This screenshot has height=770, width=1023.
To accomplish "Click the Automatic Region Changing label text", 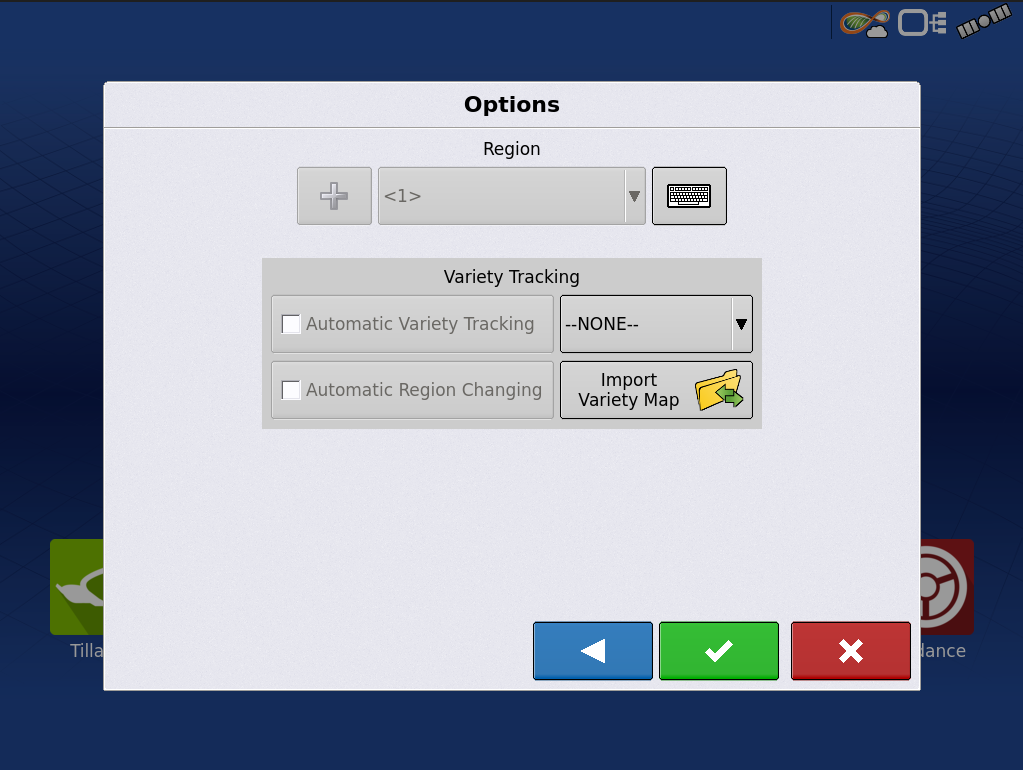I will (x=424, y=390).
